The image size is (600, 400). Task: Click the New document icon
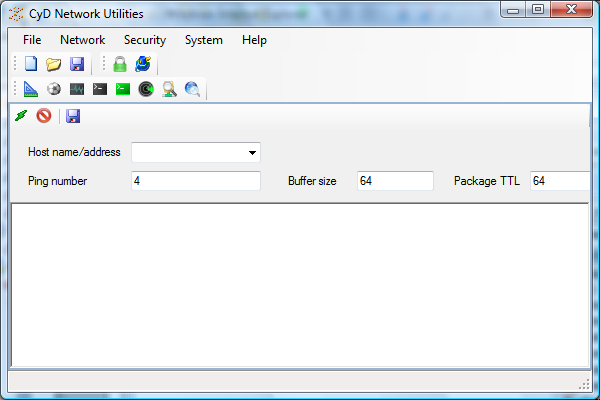(31, 64)
